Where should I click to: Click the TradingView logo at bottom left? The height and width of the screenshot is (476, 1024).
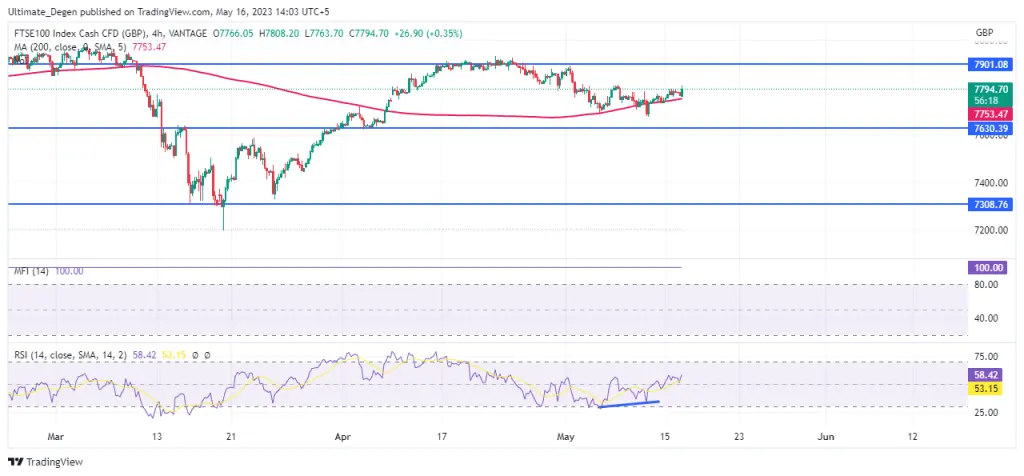[46, 462]
